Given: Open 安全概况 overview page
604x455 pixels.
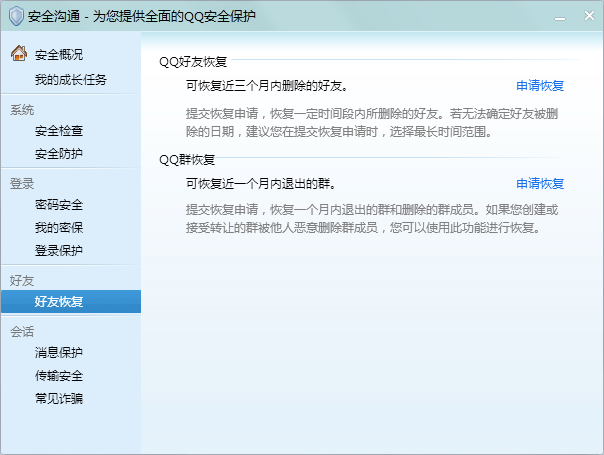Looking at the screenshot, I should (59, 55).
